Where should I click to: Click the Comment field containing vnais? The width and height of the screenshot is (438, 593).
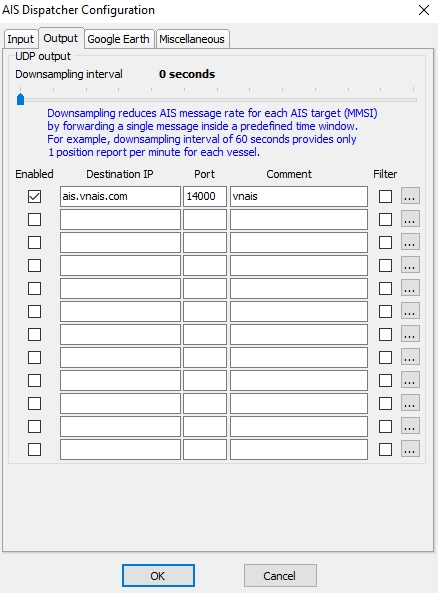coord(299,196)
